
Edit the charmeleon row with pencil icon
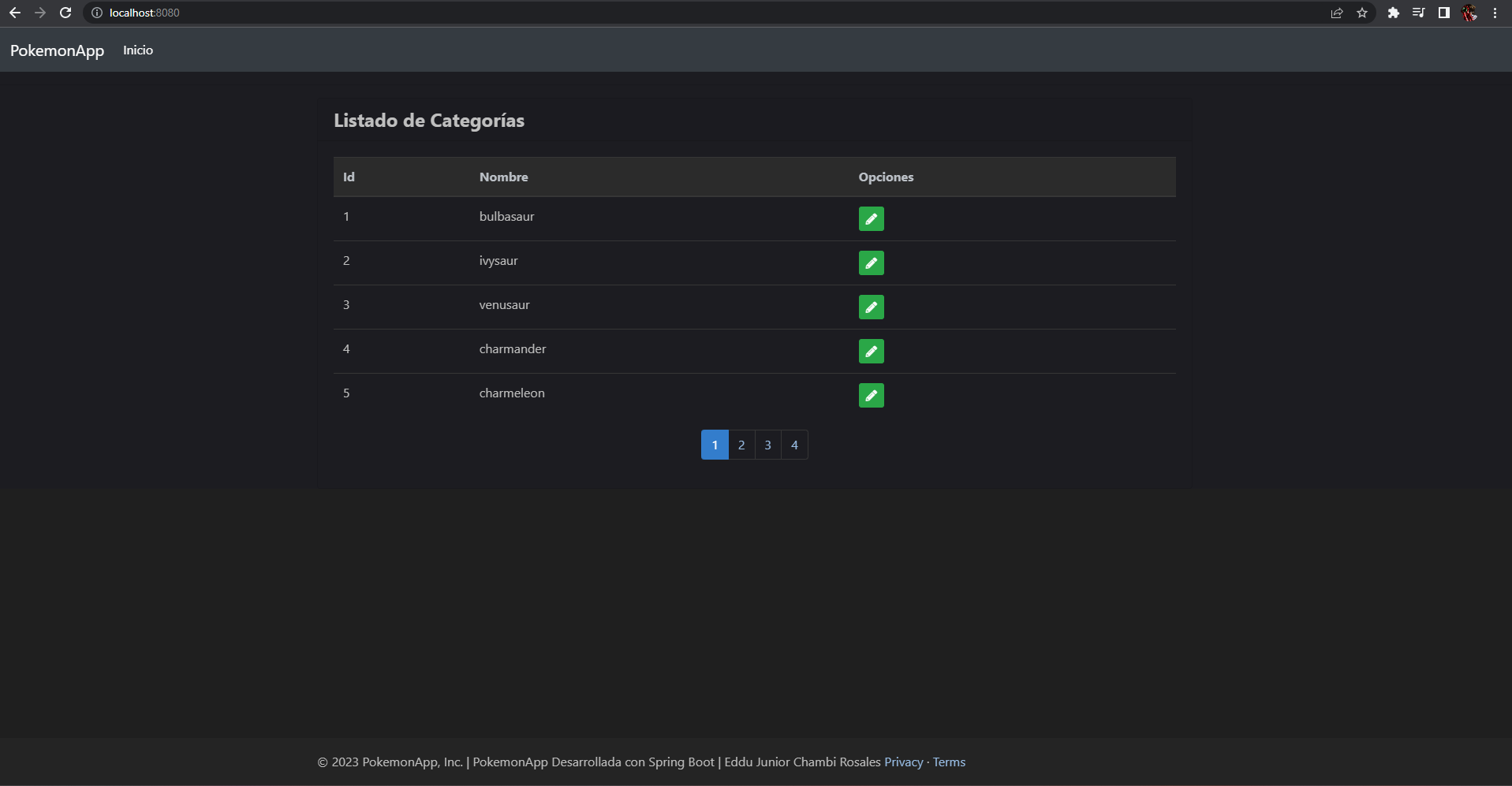coord(871,395)
